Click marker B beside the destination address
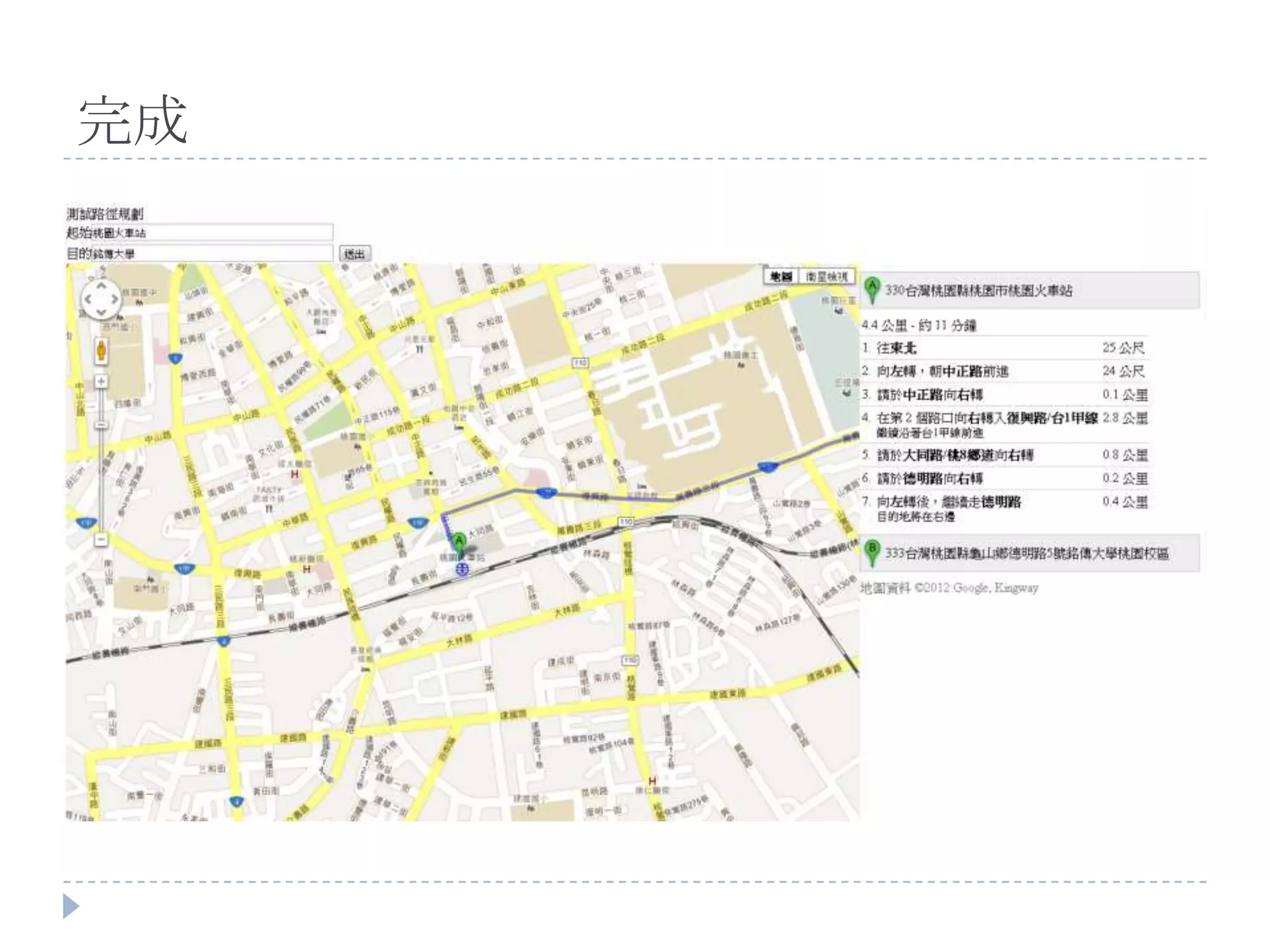 click(872, 551)
